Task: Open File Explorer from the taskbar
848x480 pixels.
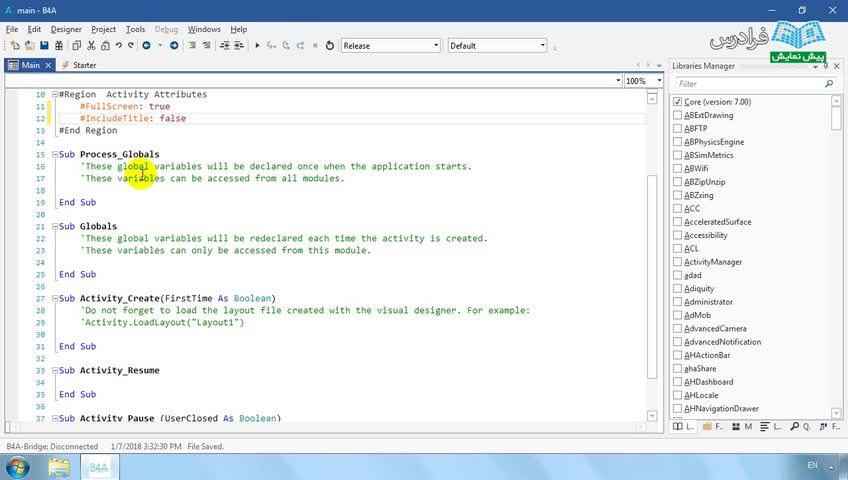Action: point(59,467)
